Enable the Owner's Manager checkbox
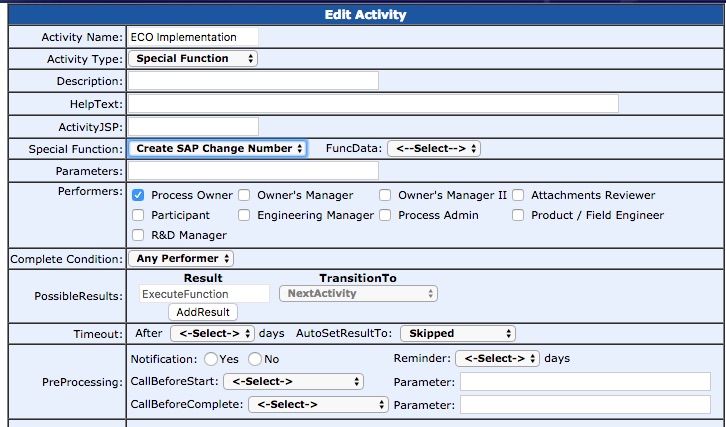This screenshot has height=427, width=726. (244, 195)
